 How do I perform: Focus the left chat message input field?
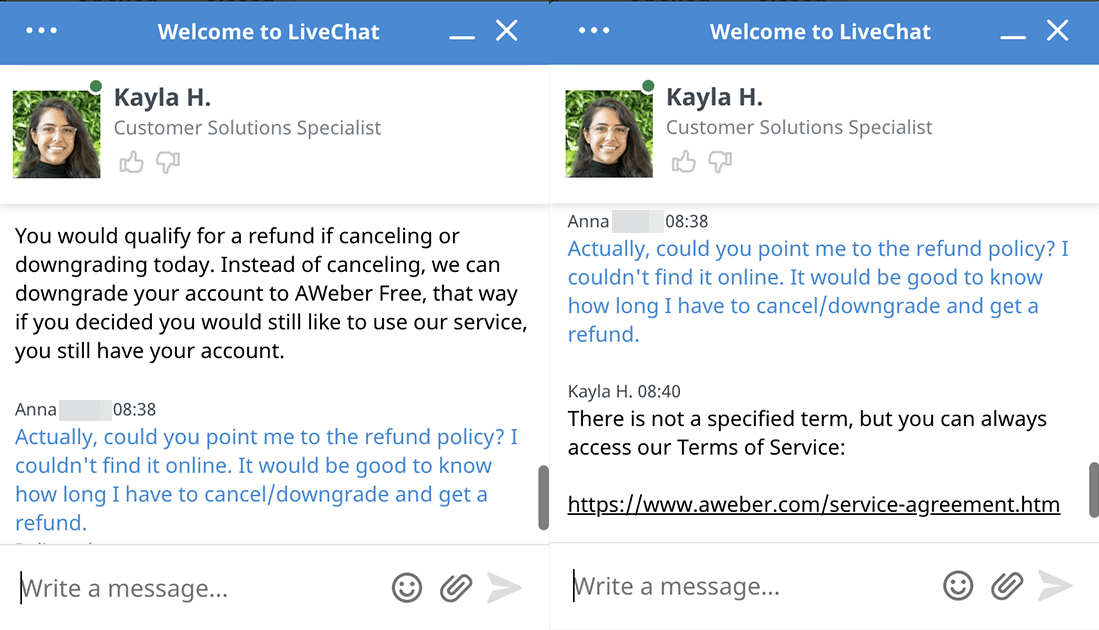click(200, 587)
